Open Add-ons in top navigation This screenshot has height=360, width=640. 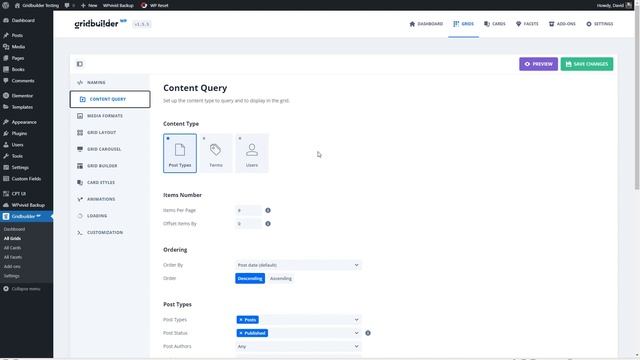point(562,24)
